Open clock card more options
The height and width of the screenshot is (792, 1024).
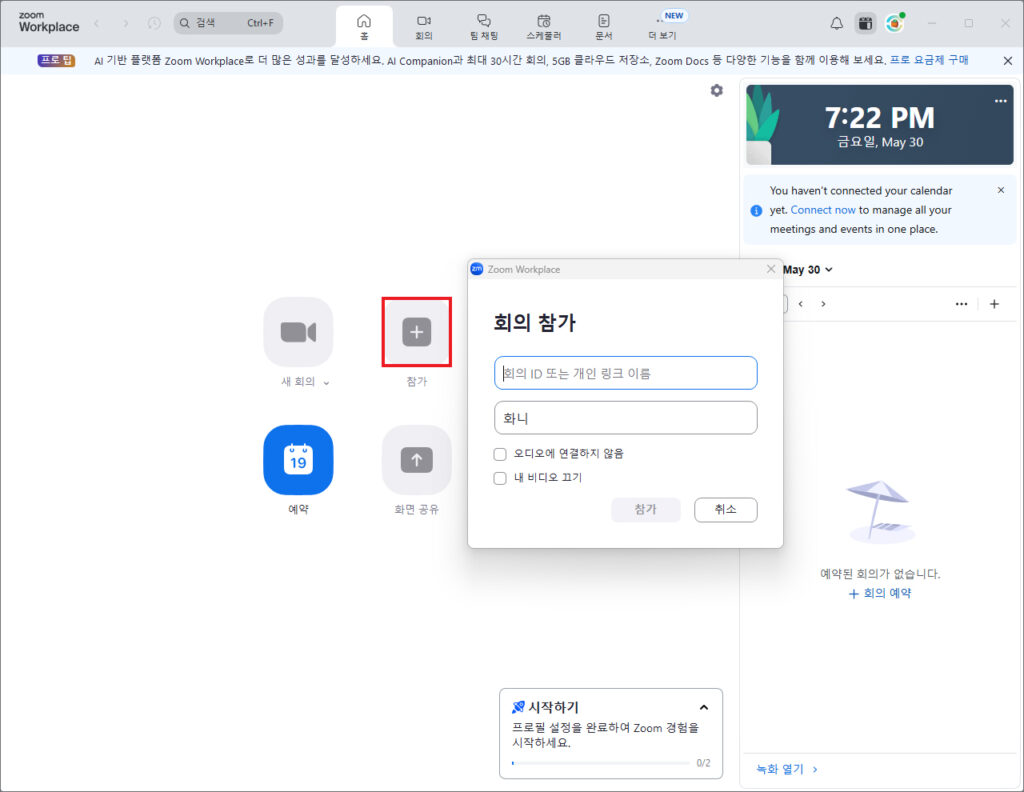click(x=1000, y=101)
